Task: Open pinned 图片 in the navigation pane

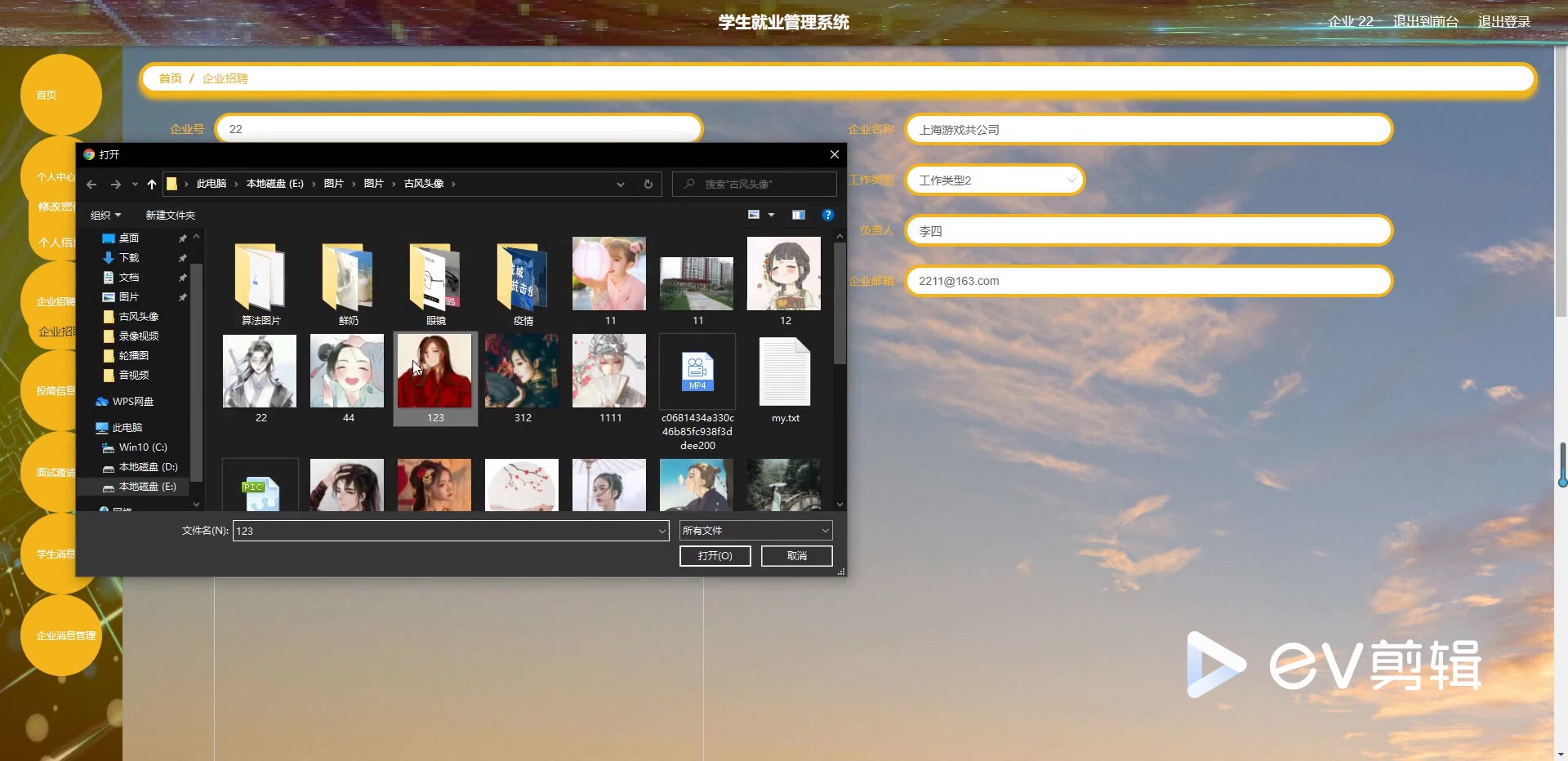Action: (129, 297)
